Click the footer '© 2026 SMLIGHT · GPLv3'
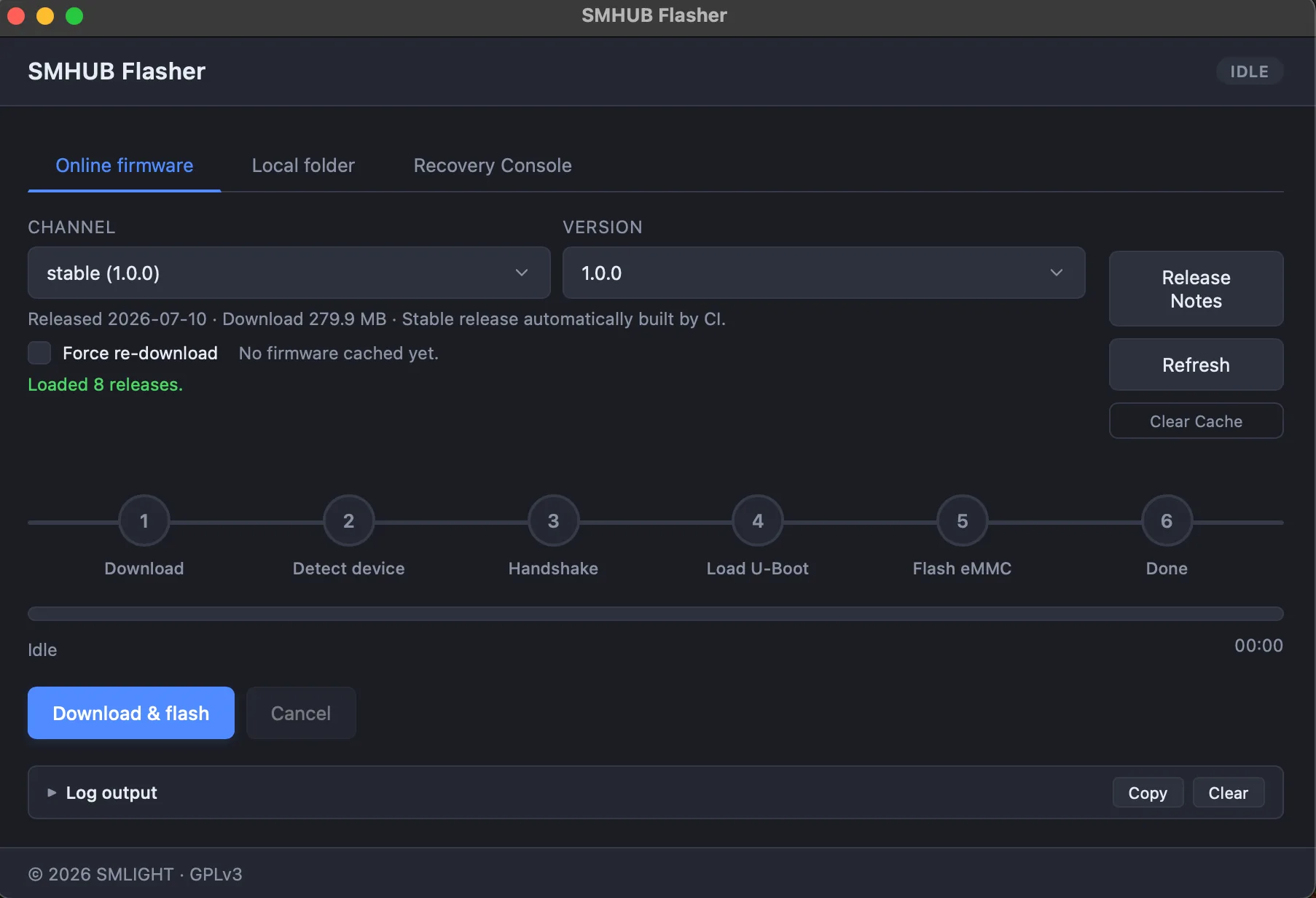Viewport: 1316px width, 898px height. [x=135, y=874]
